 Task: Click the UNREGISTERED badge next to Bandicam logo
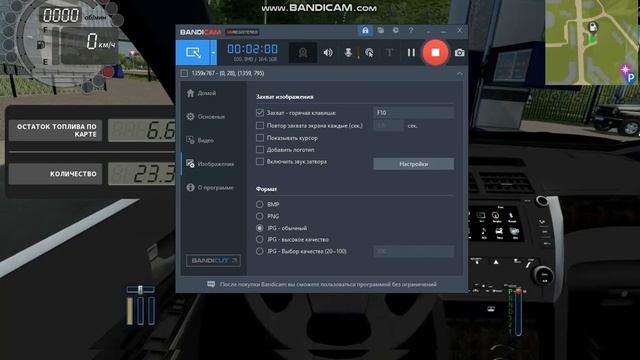(x=242, y=32)
